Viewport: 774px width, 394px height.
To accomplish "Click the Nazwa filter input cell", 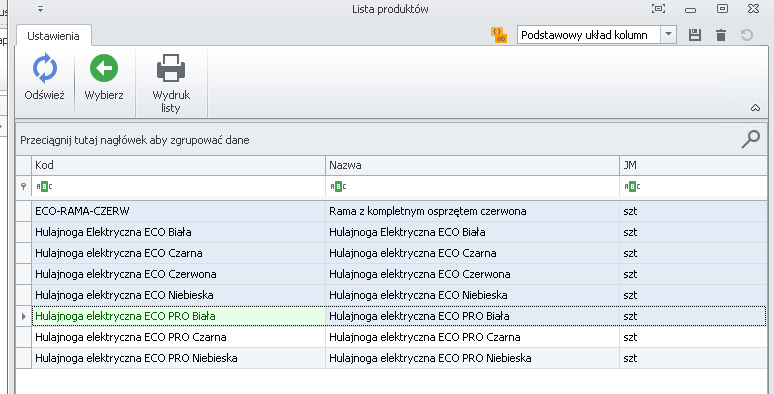I will pyautogui.click(x=472, y=187).
